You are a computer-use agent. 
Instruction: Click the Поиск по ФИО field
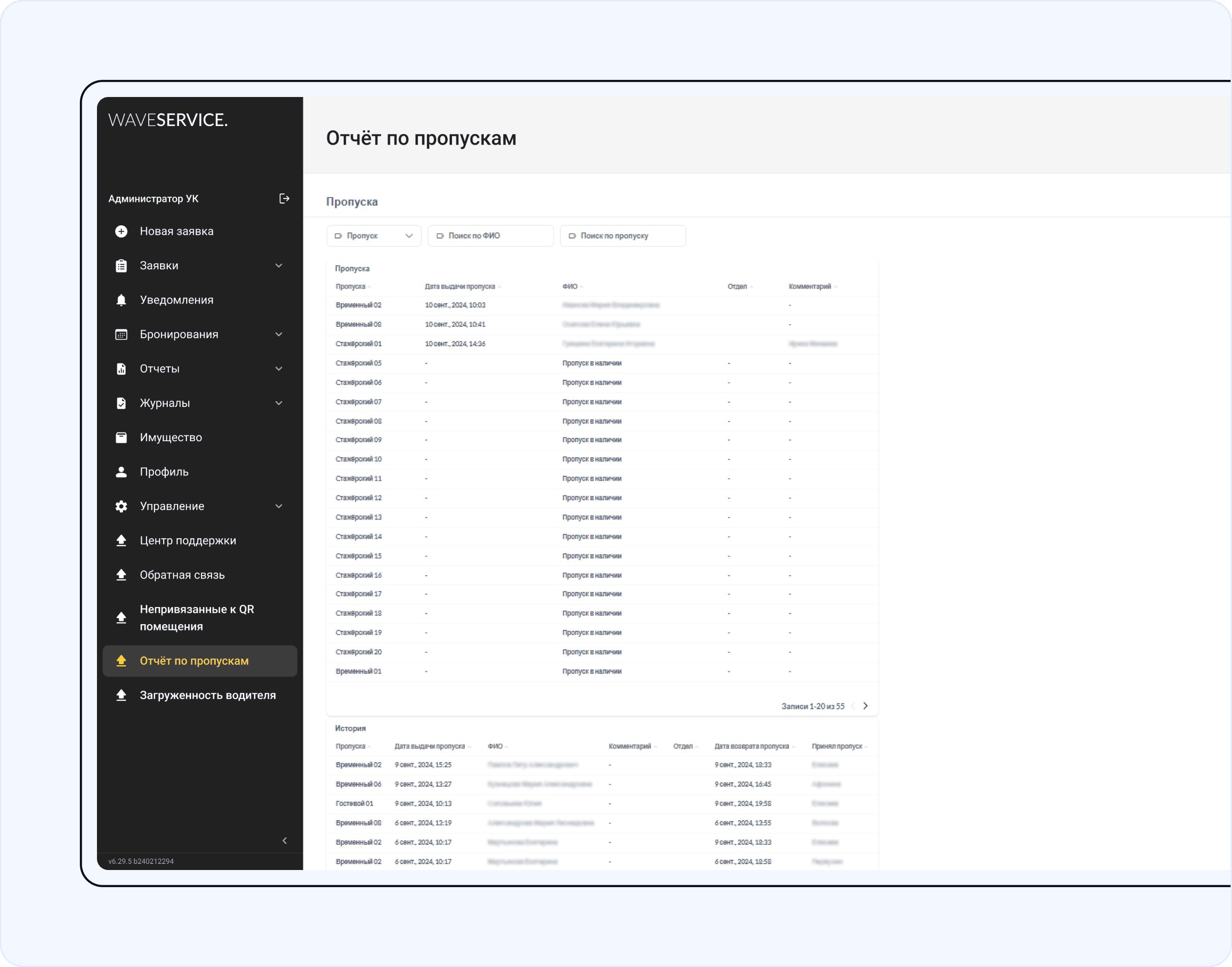coord(491,235)
